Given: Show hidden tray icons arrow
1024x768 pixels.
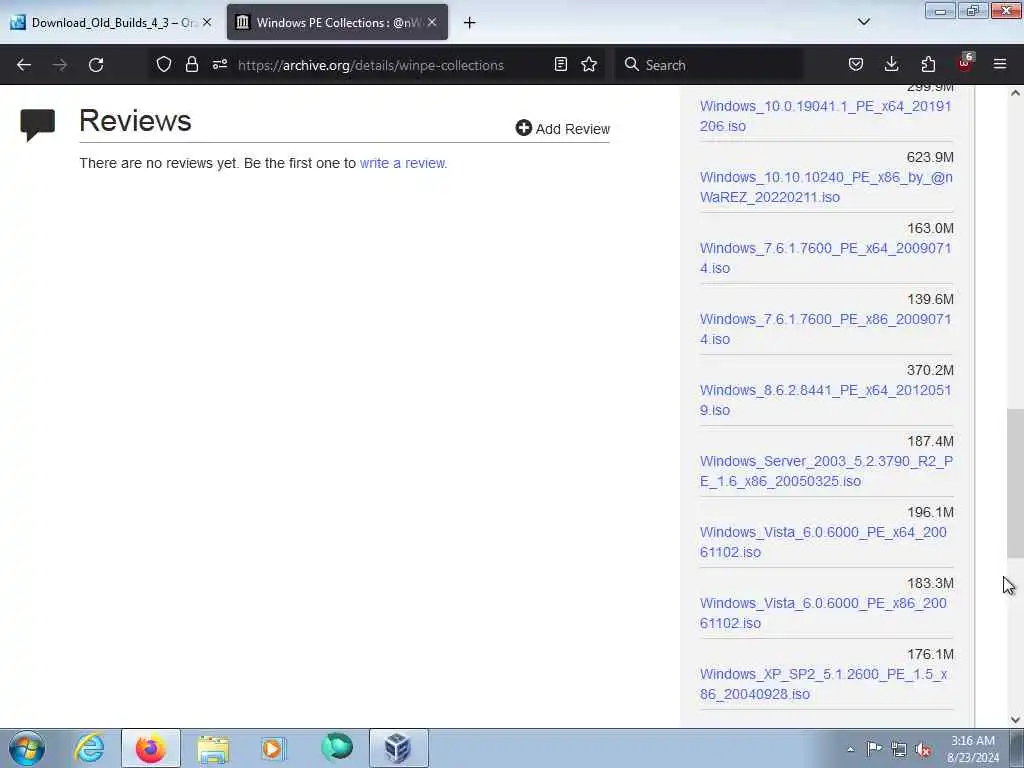Looking at the screenshot, I should click(x=850, y=749).
